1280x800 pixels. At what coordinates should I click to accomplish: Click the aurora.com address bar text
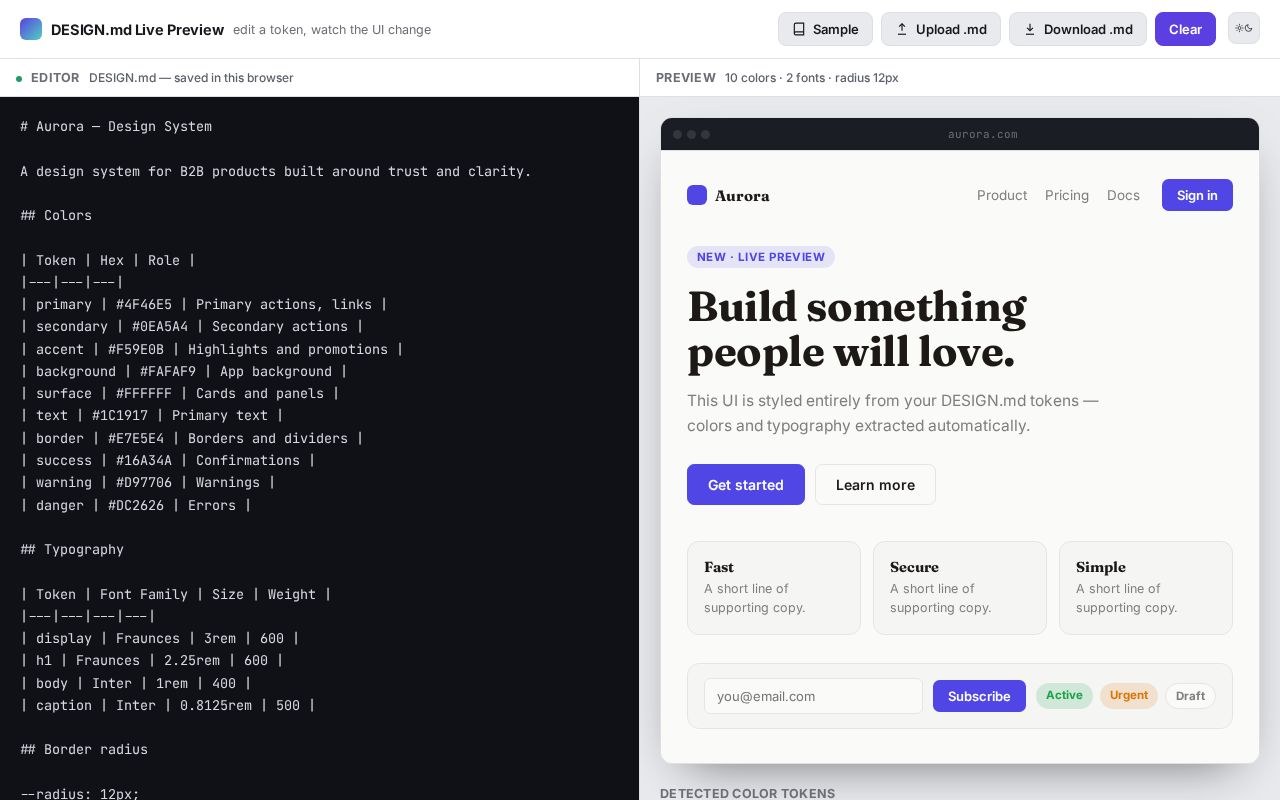click(x=983, y=134)
